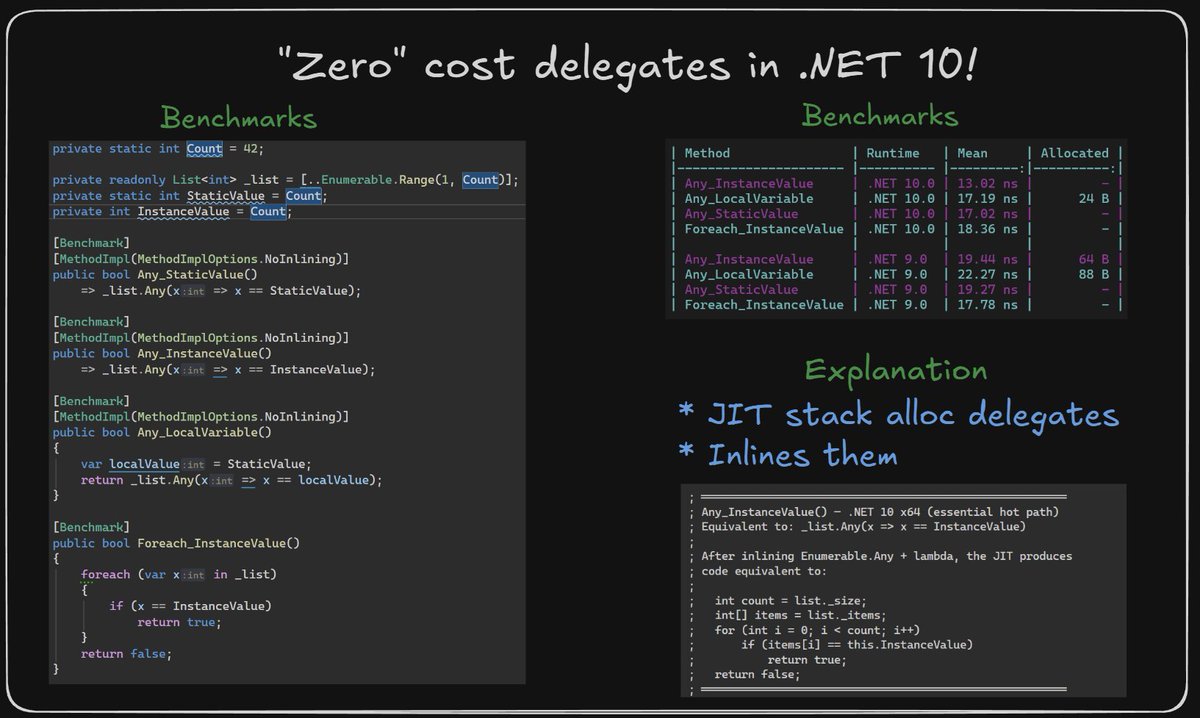Click the Benchmarks heading above the code listing

239,118
